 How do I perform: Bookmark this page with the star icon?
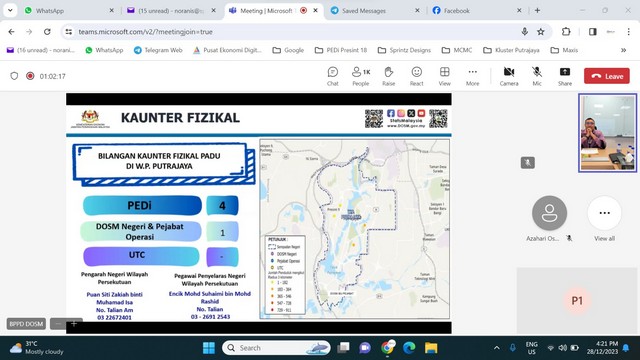point(541,32)
